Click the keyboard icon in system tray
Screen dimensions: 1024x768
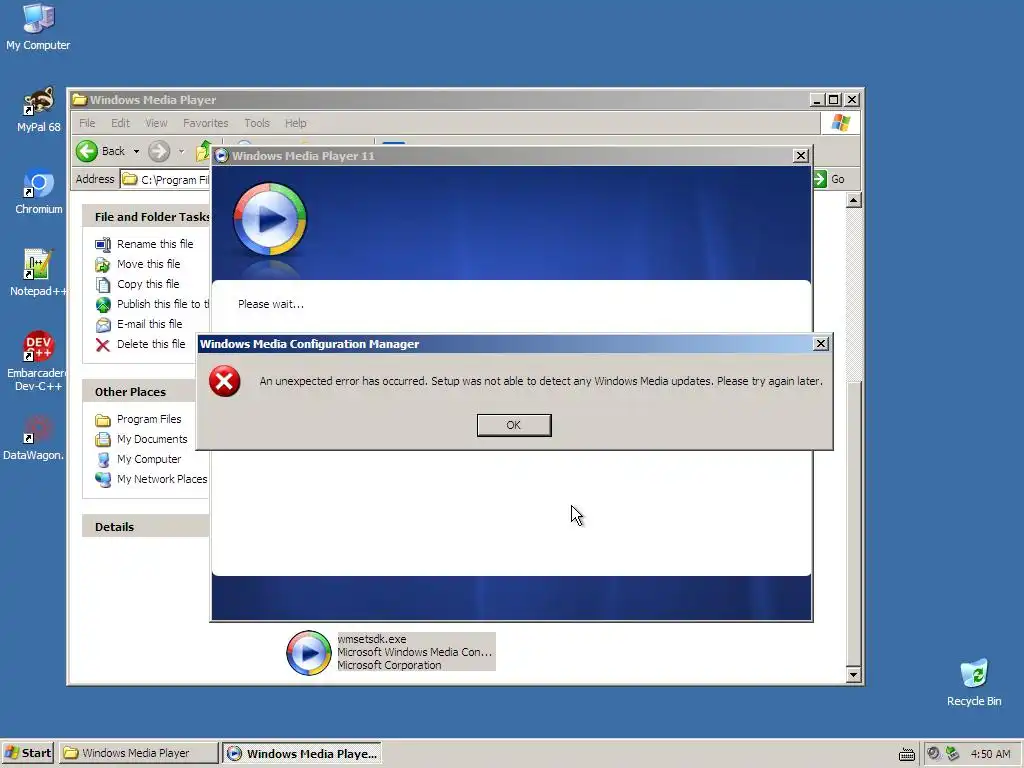tap(906, 754)
